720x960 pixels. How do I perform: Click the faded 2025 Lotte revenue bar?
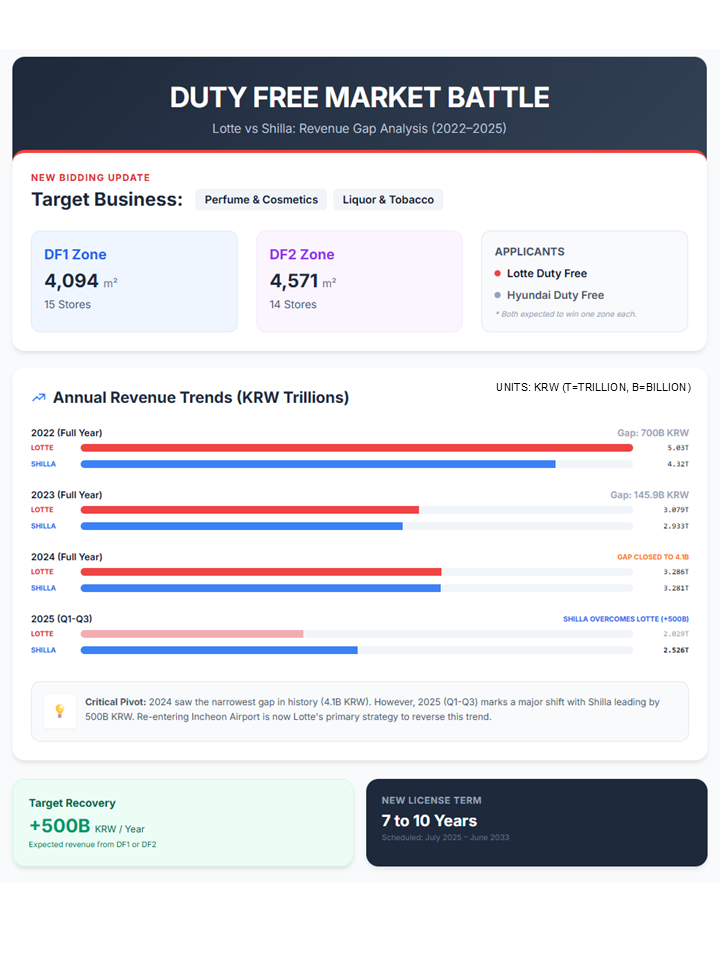click(x=192, y=634)
